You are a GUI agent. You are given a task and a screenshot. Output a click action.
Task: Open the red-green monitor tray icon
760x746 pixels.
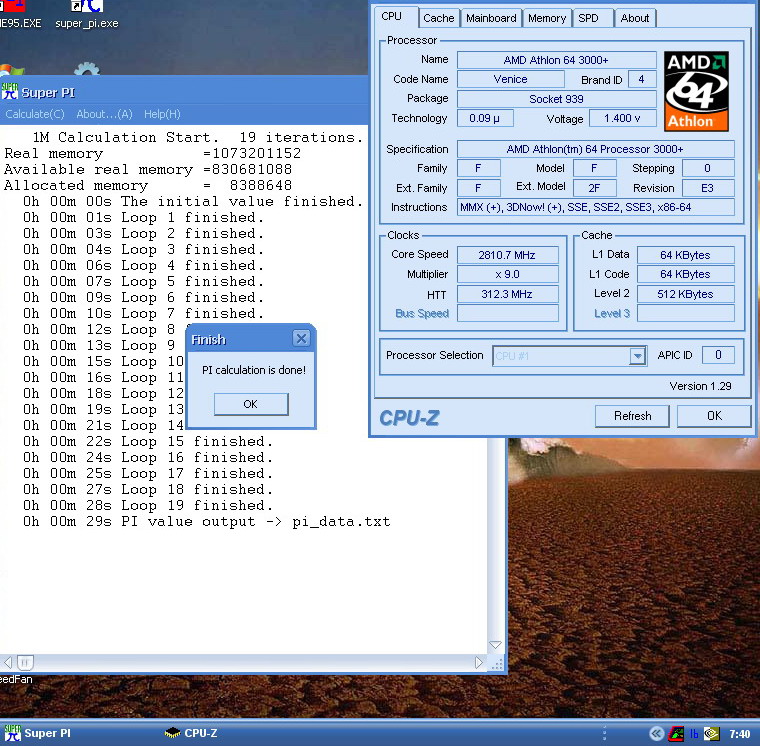coord(676,733)
